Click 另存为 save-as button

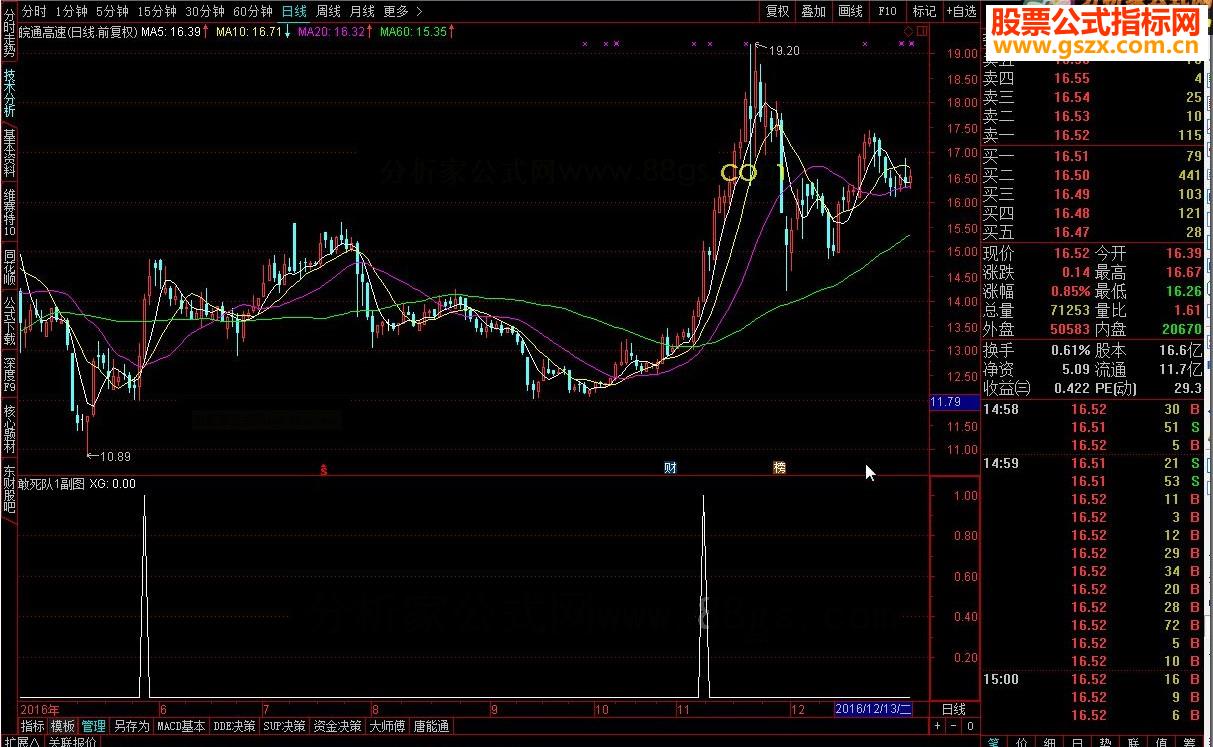tap(131, 726)
